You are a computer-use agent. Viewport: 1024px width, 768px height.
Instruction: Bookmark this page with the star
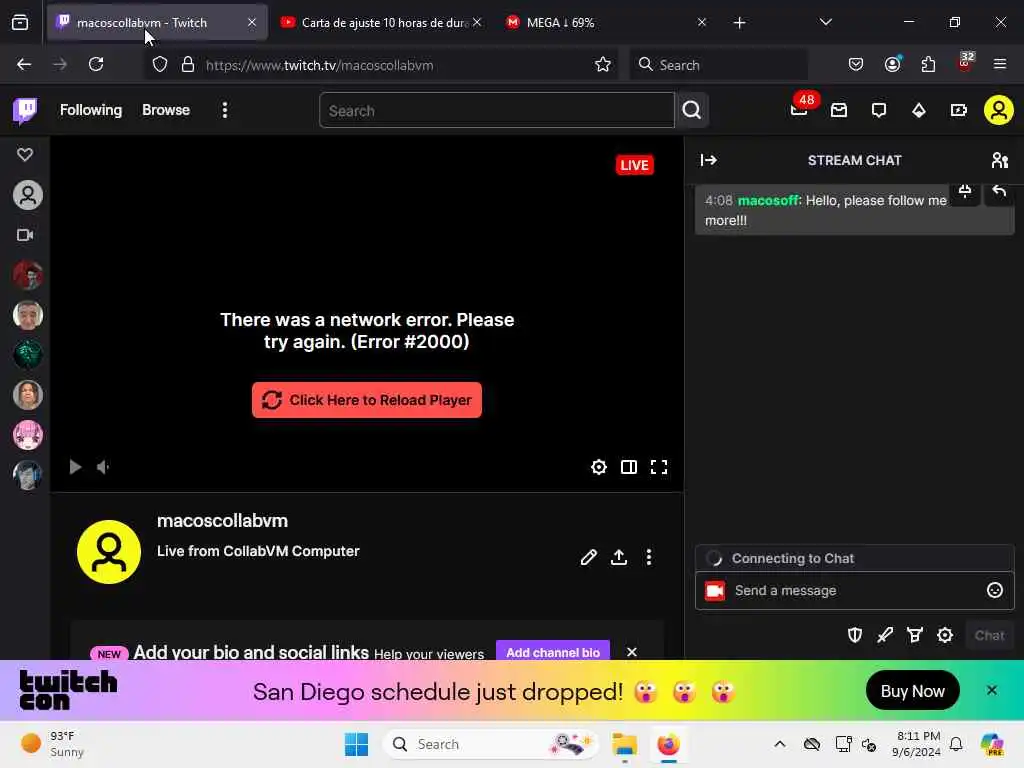(x=603, y=64)
